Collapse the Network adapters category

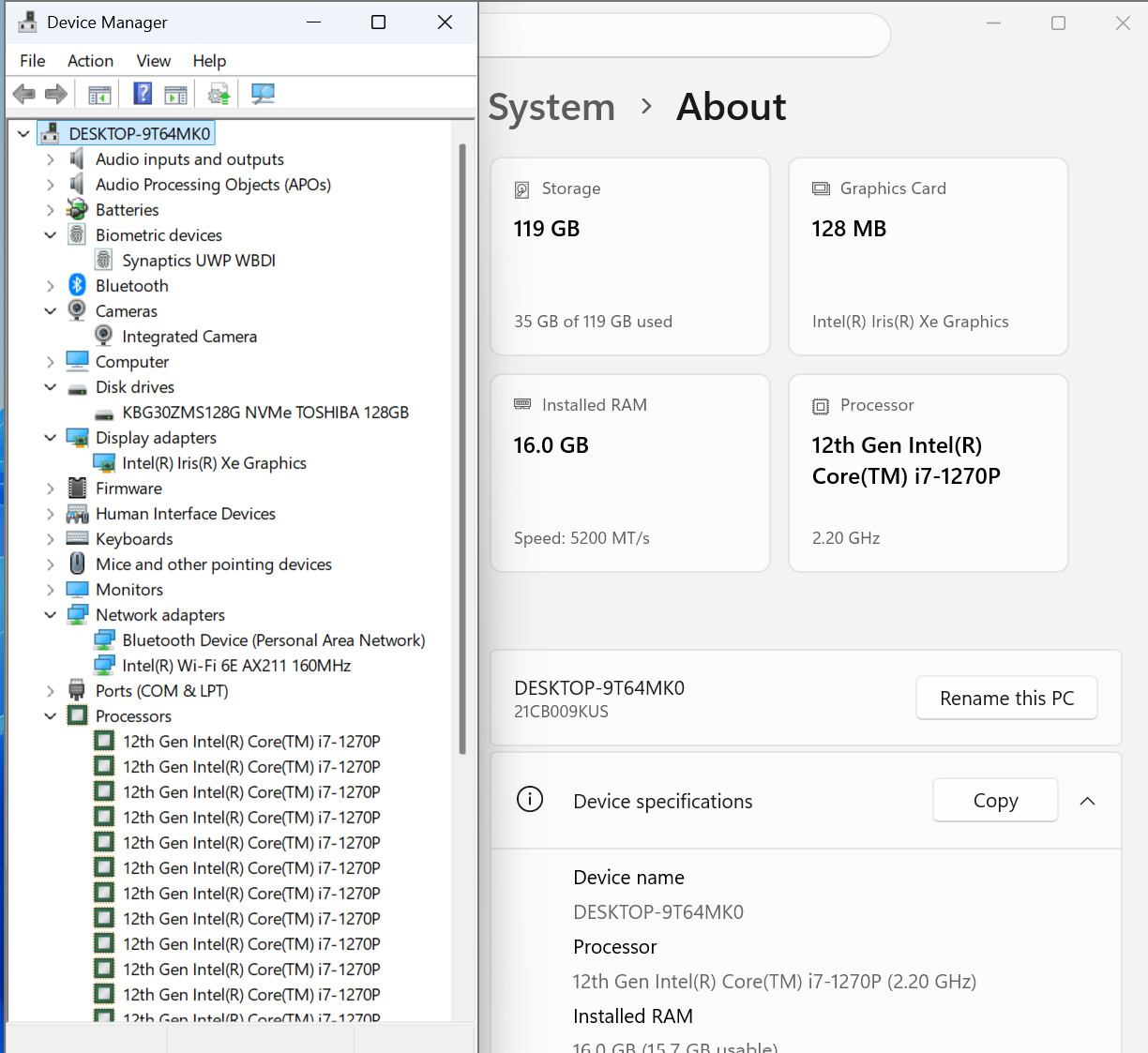51,615
